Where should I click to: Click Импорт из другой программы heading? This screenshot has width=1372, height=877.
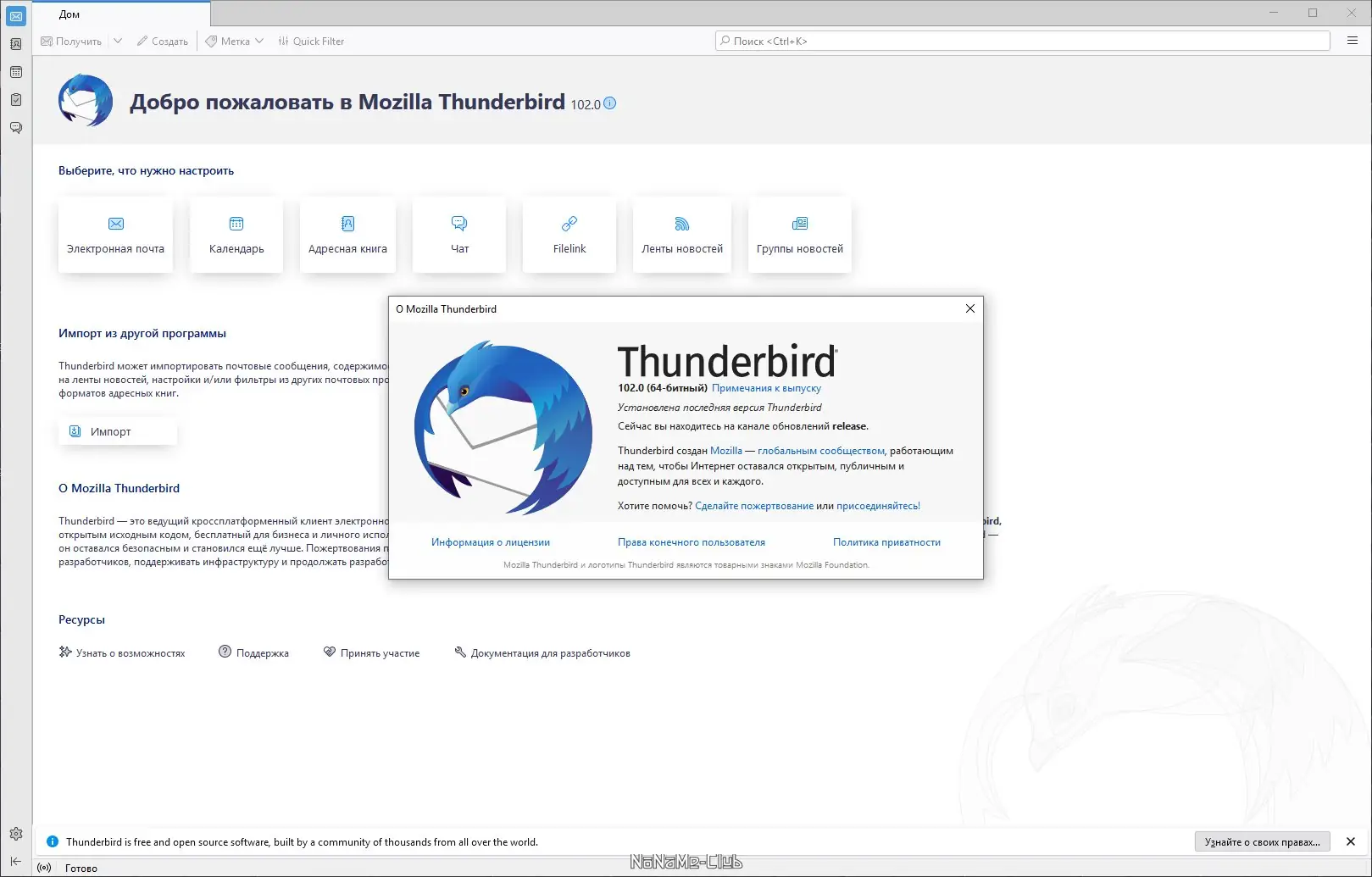[x=142, y=333]
